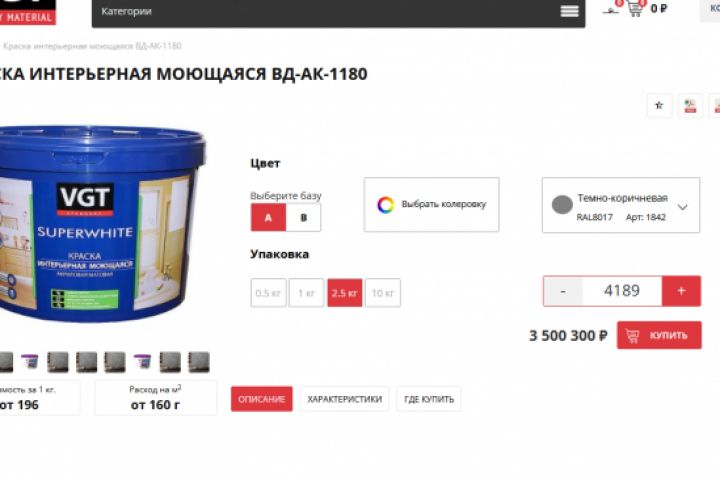Click the cart icon in the КУПИТЬ button
Screen dimensions: 720x480
click(x=632, y=336)
